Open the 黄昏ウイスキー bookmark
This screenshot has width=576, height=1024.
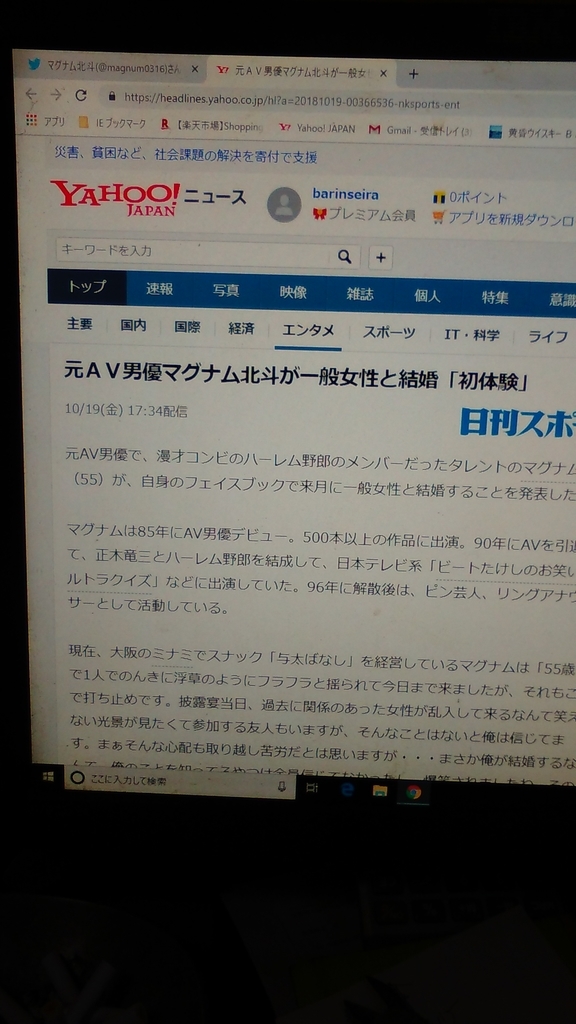coord(532,133)
